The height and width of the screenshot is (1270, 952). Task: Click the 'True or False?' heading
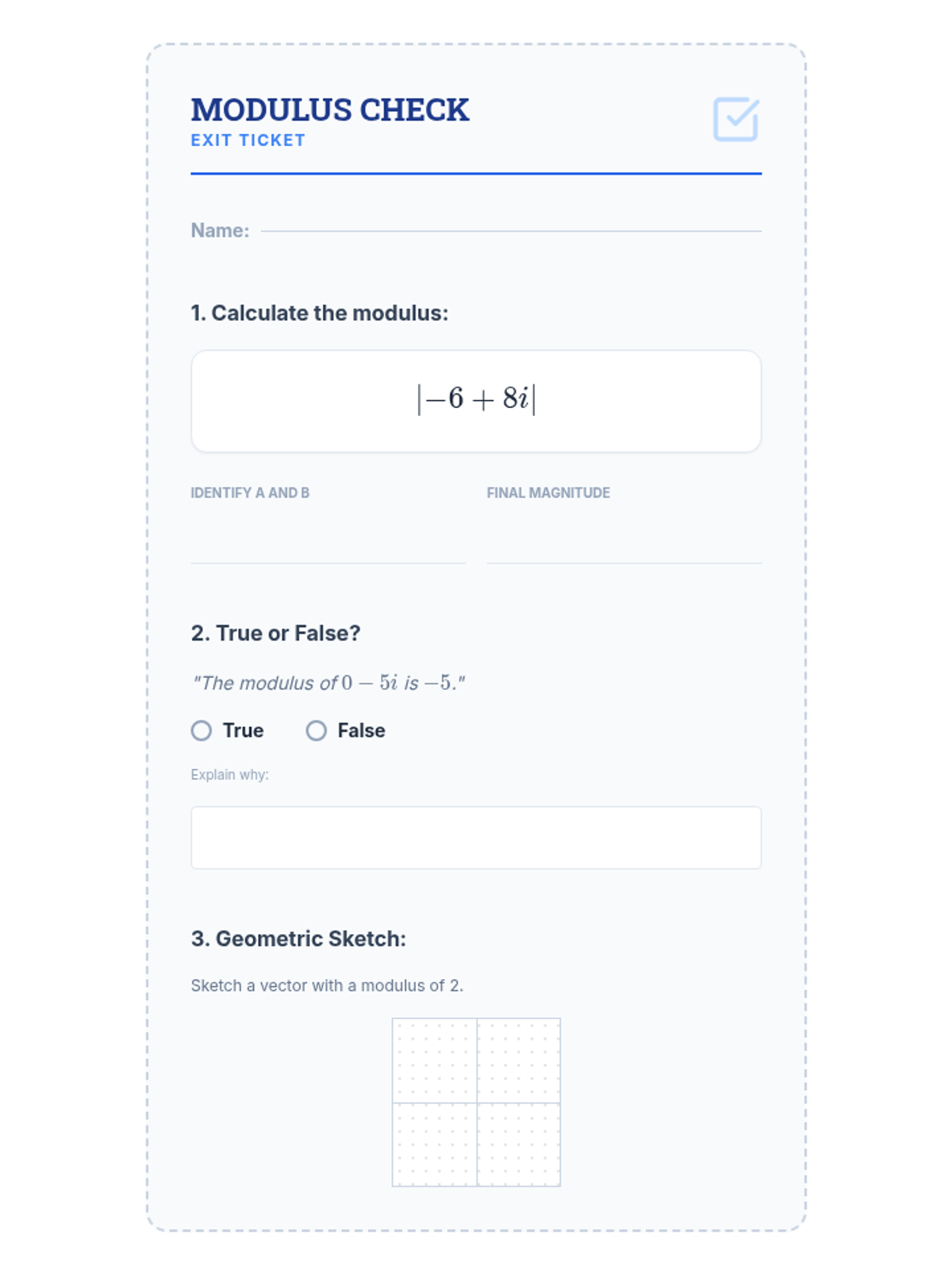(275, 633)
